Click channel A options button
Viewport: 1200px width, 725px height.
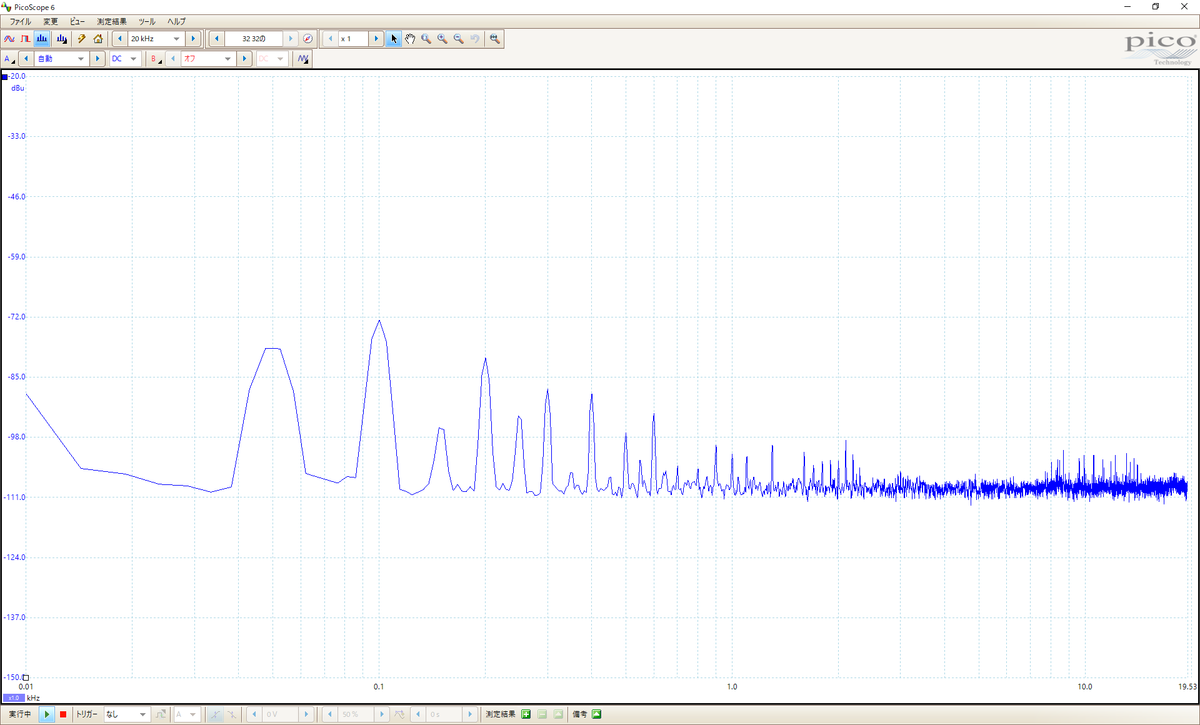9,59
